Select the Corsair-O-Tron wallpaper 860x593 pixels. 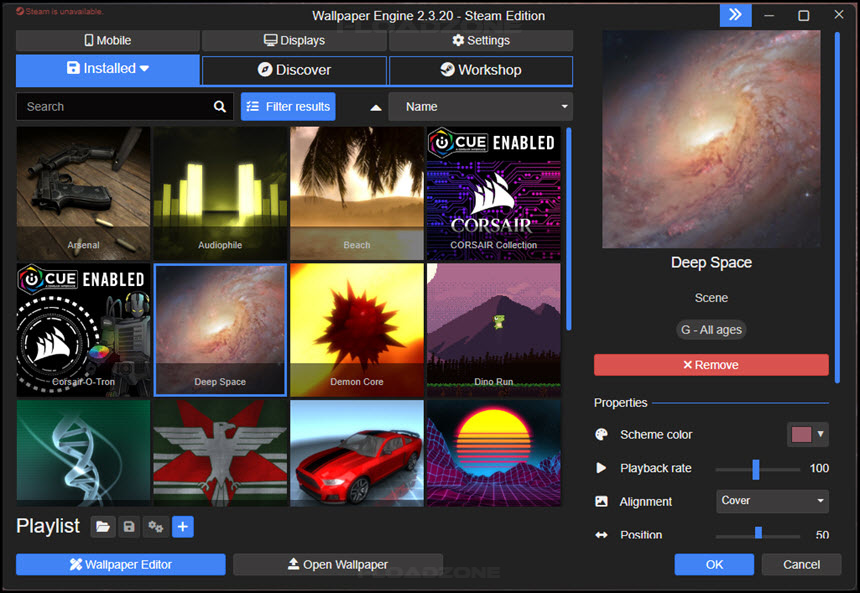click(x=83, y=330)
